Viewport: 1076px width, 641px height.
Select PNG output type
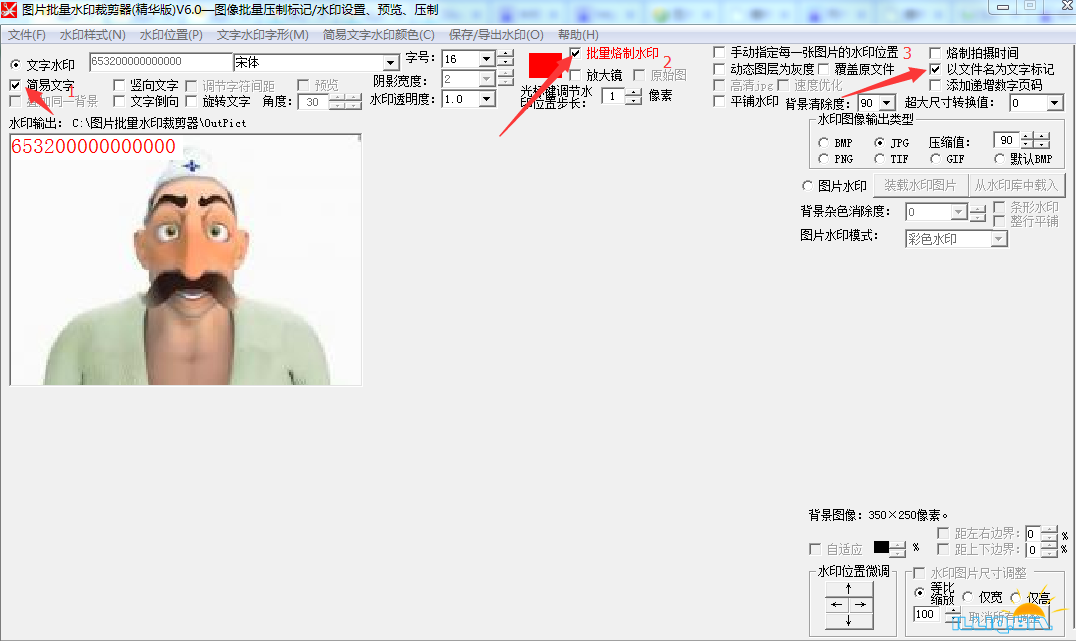823,159
